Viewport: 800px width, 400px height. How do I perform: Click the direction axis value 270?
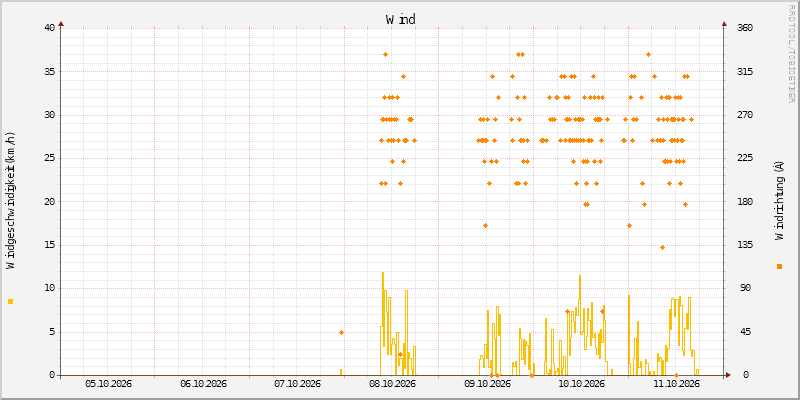[746, 115]
